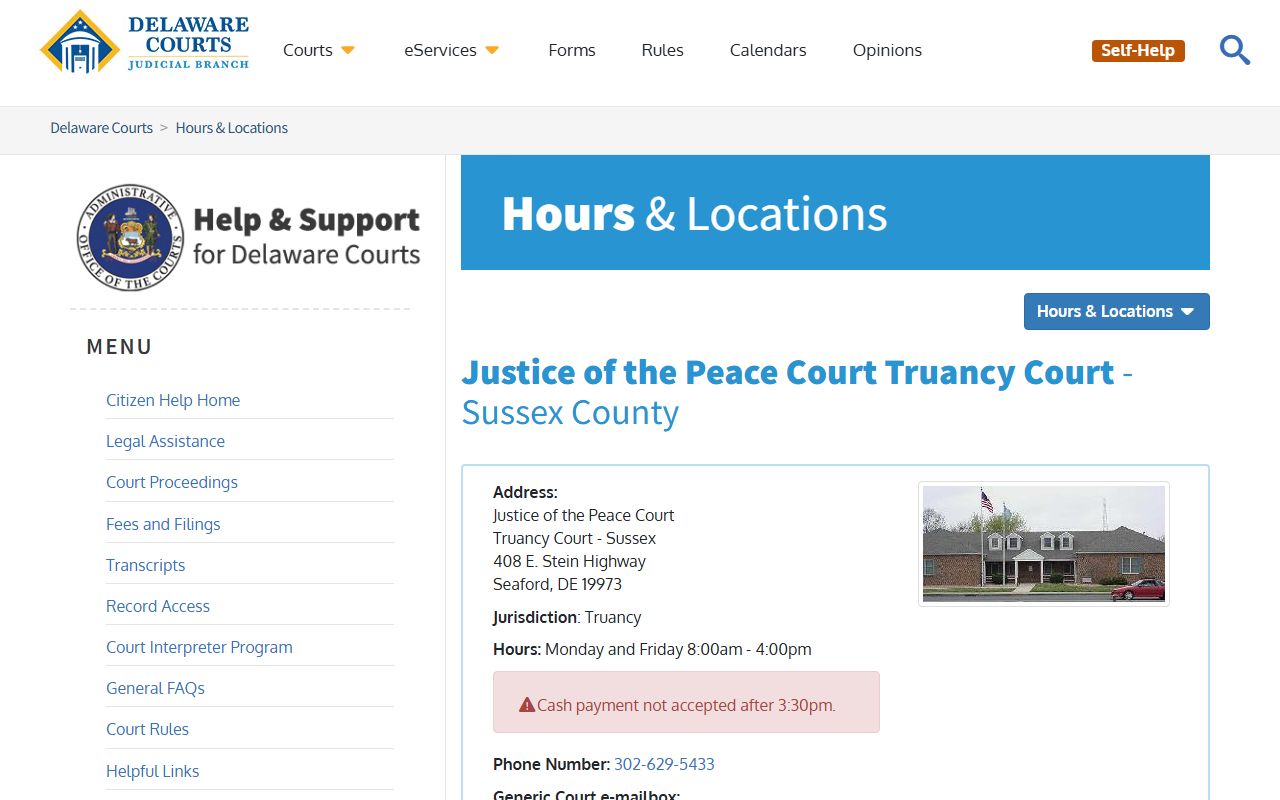1280x800 pixels.
Task: Click the 'Jurisdiction: Truancy' line
Action: pyautogui.click(x=567, y=617)
